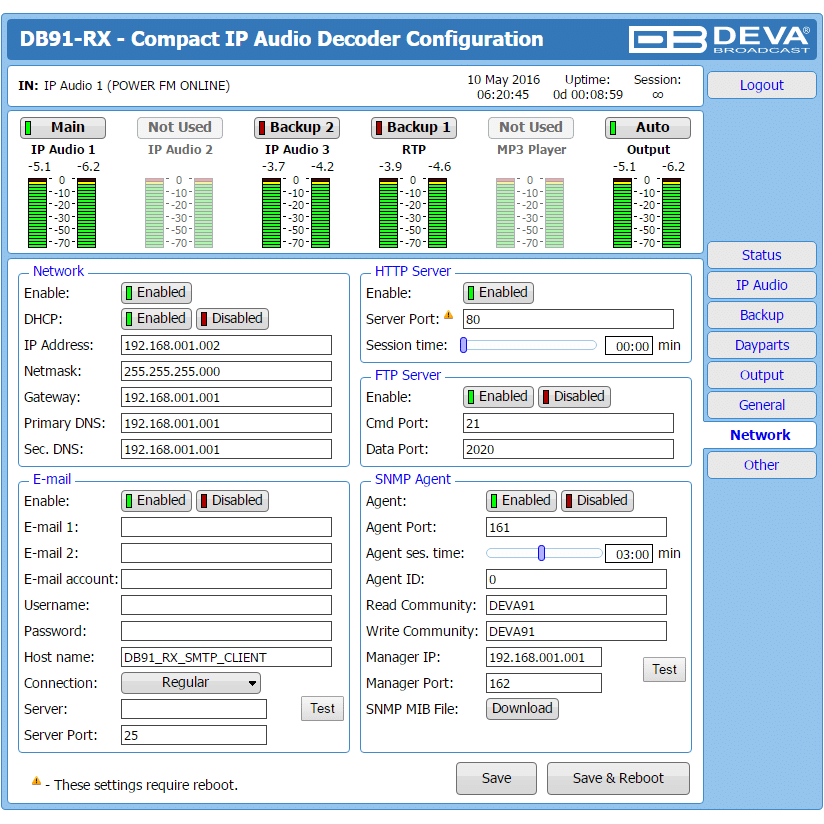The width and height of the screenshot is (824, 824).
Task: Click the E-mail account field
Action: [x=226, y=579]
